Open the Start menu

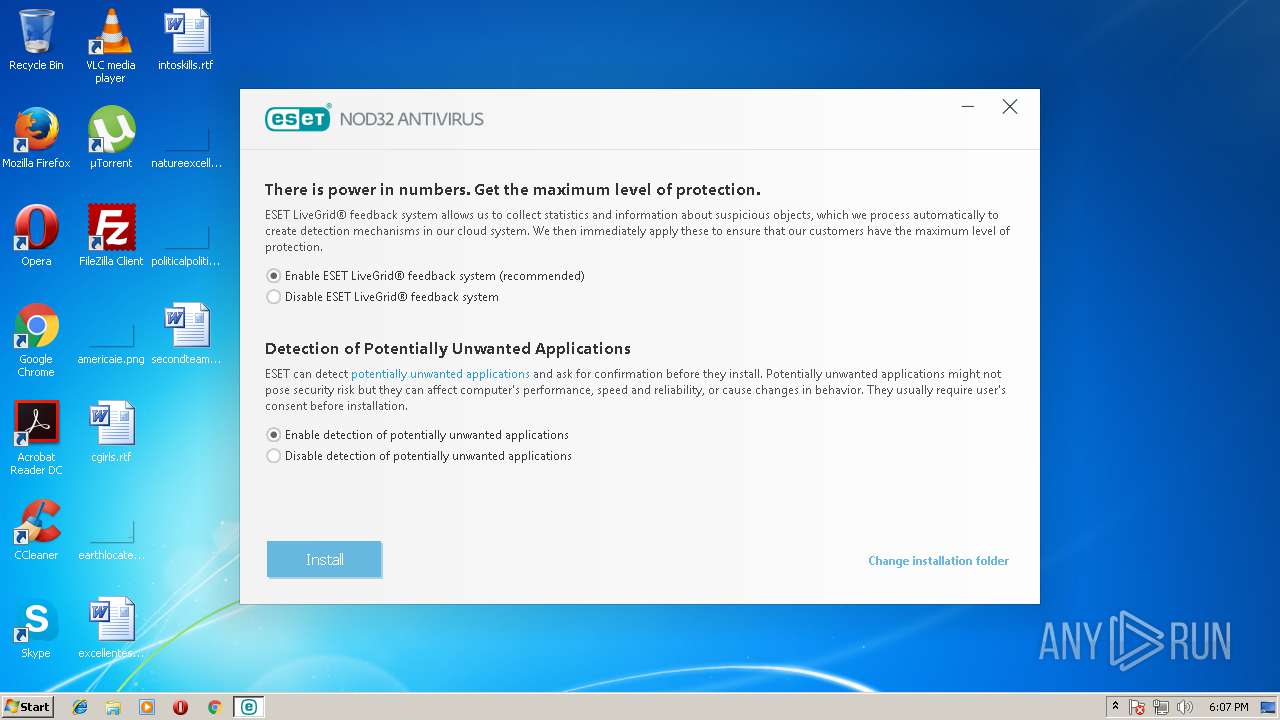coord(27,707)
